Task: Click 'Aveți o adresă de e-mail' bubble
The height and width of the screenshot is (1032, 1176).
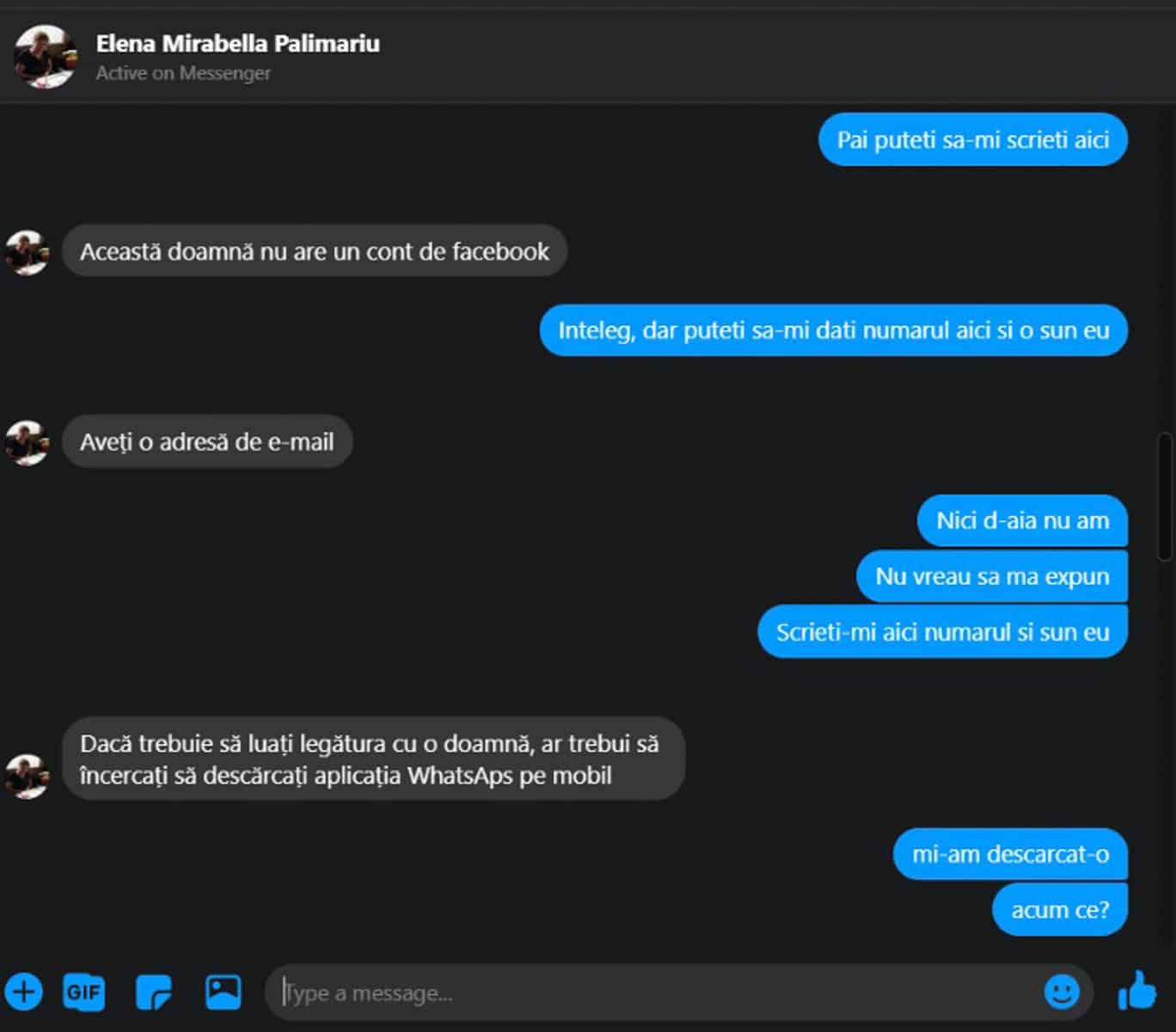Action: pos(207,442)
